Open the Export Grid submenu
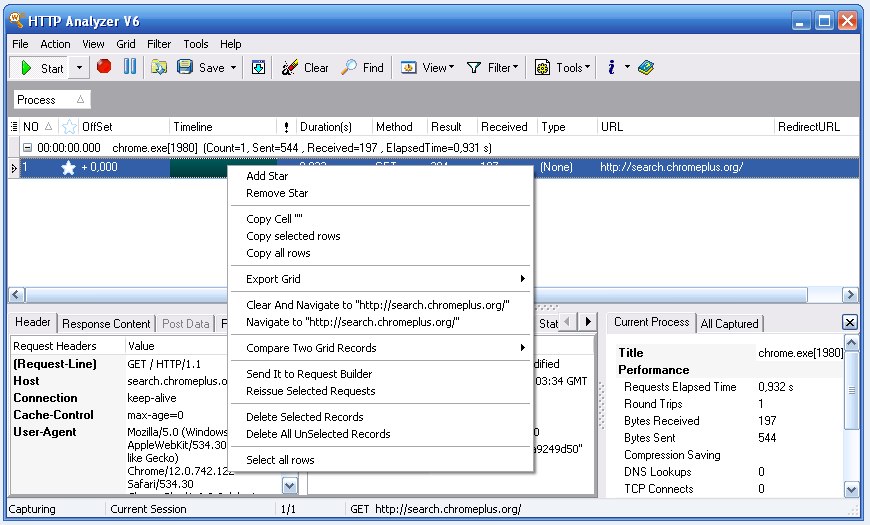 pyautogui.click(x=273, y=279)
